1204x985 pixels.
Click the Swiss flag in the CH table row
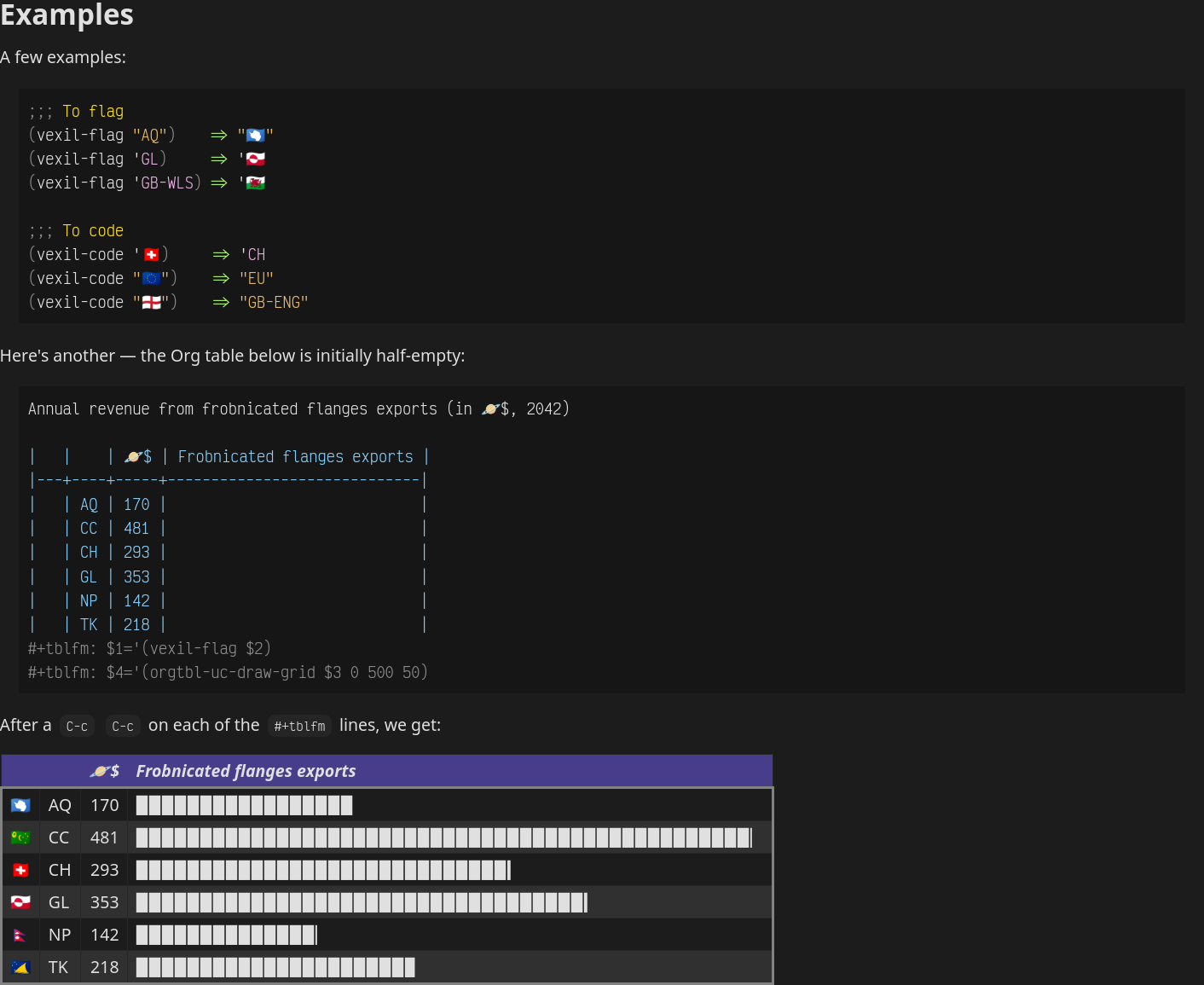pos(20,870)
